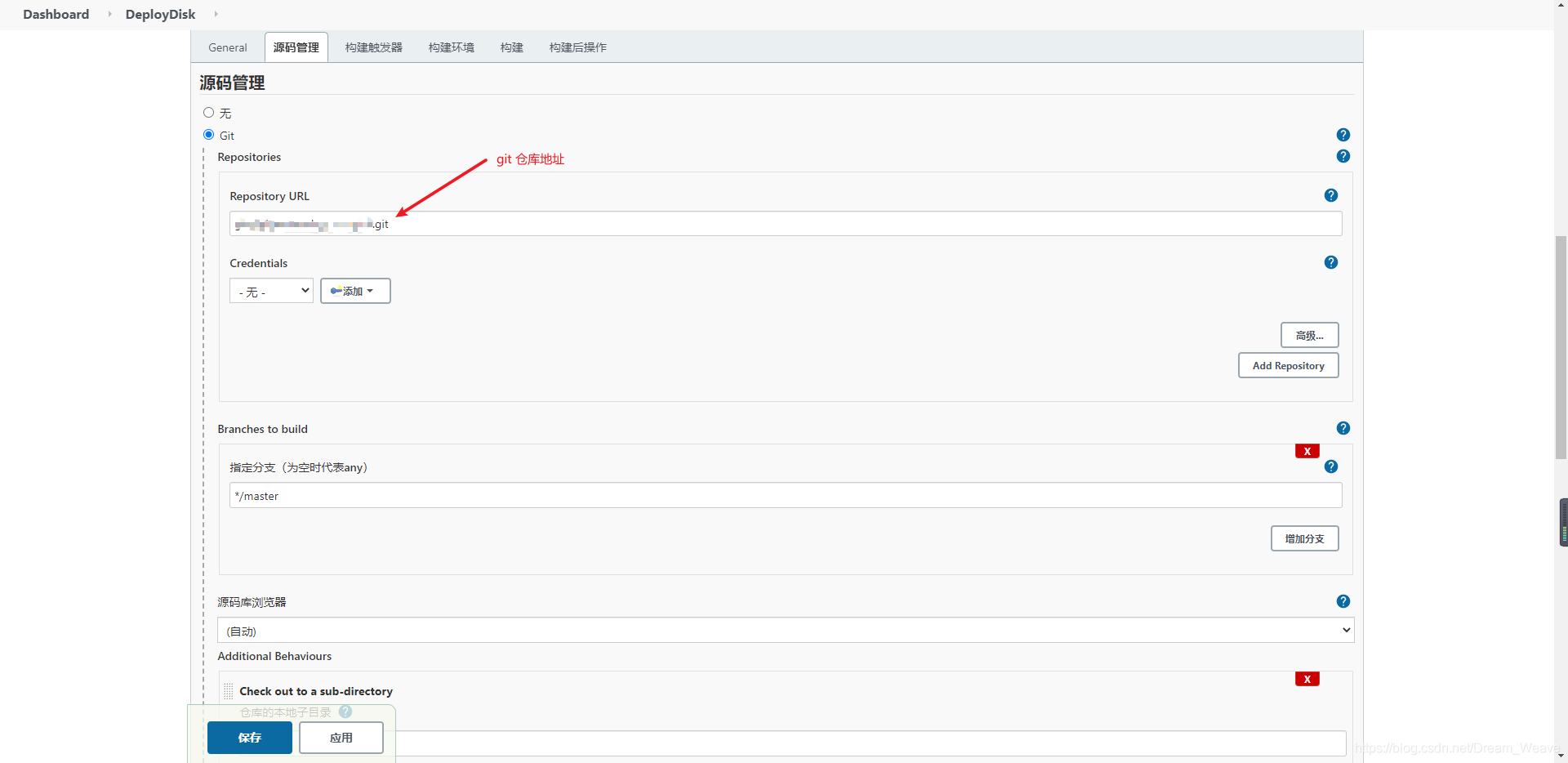Image resolution: width=1568 pixels, height=763 pixels.
Task: Open the 添加 credentials dropdown
Action: 355,291
